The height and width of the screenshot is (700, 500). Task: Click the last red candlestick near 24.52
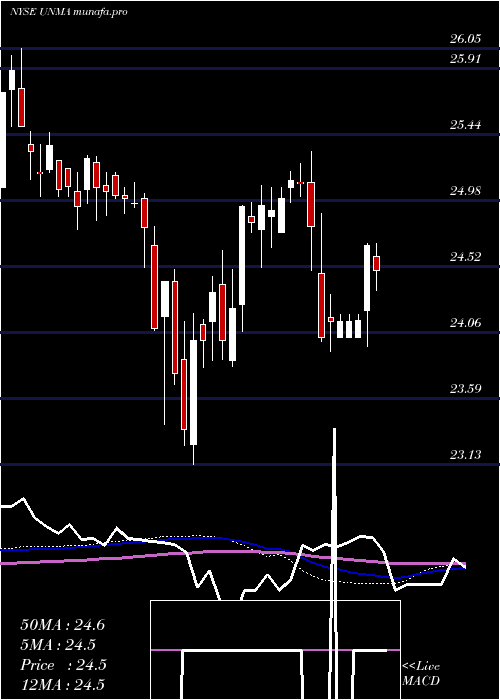coord(376,263)
